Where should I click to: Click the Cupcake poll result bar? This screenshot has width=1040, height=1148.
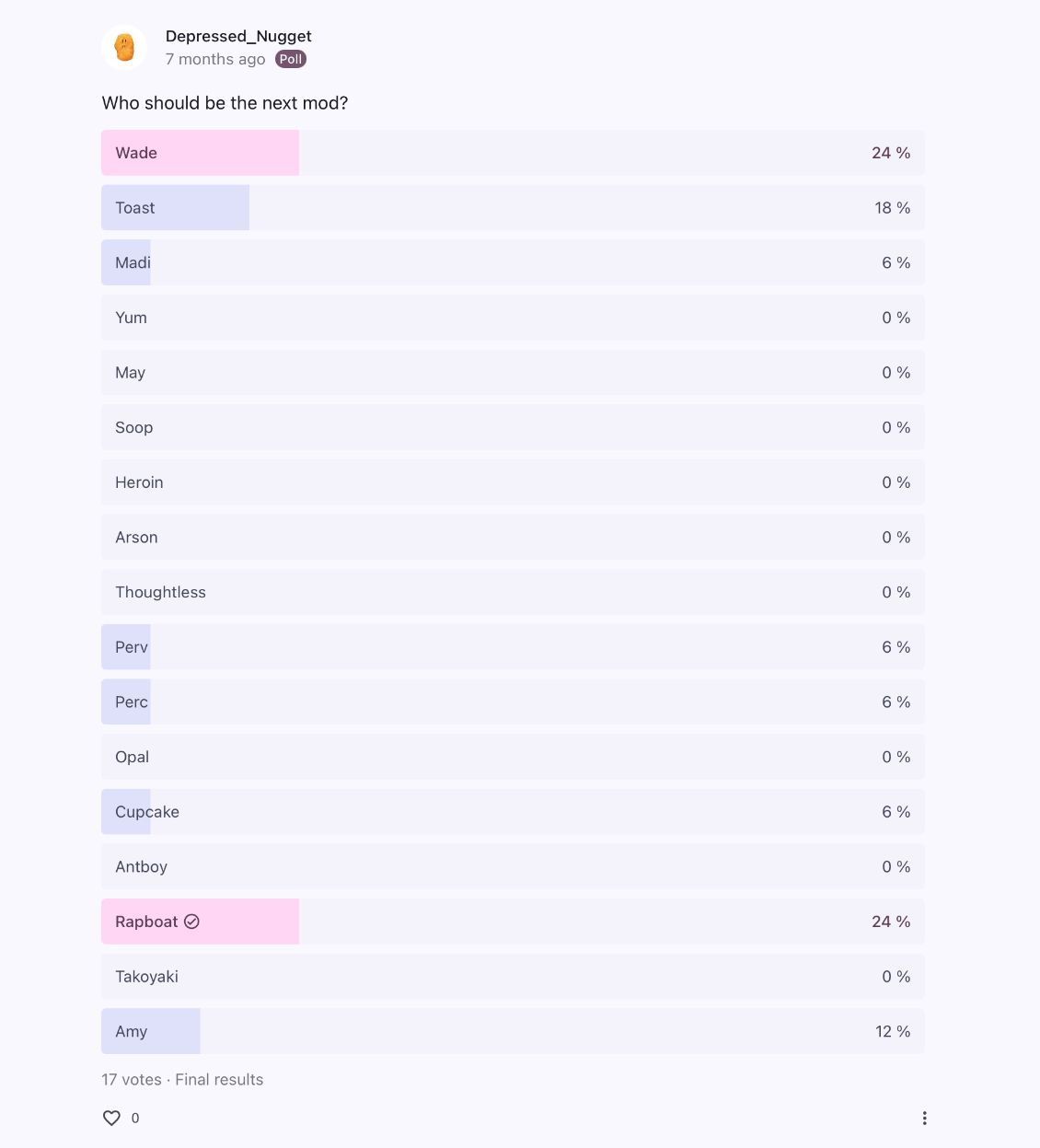pos(513,812)
